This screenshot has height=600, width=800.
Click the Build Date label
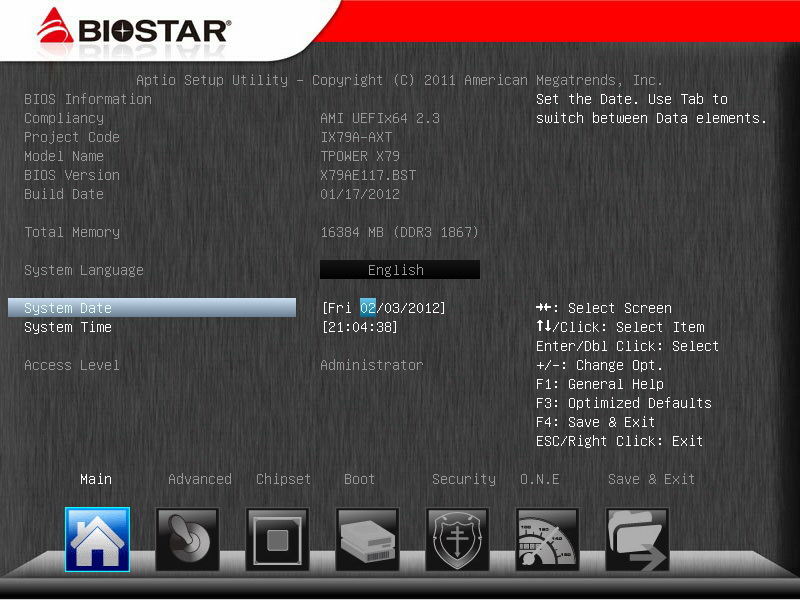(64, 194)
